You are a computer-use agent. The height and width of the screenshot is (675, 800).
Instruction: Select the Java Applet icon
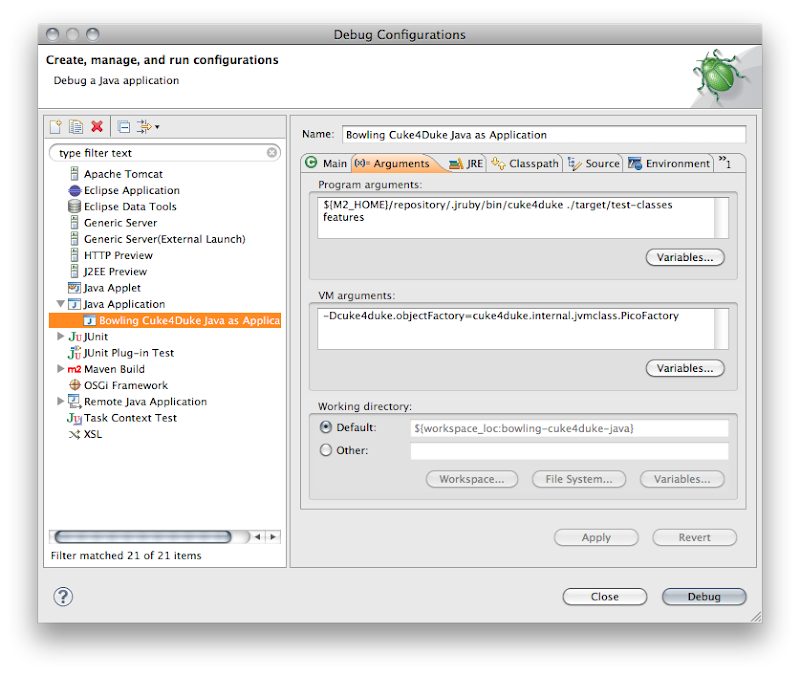click(74, 288)
